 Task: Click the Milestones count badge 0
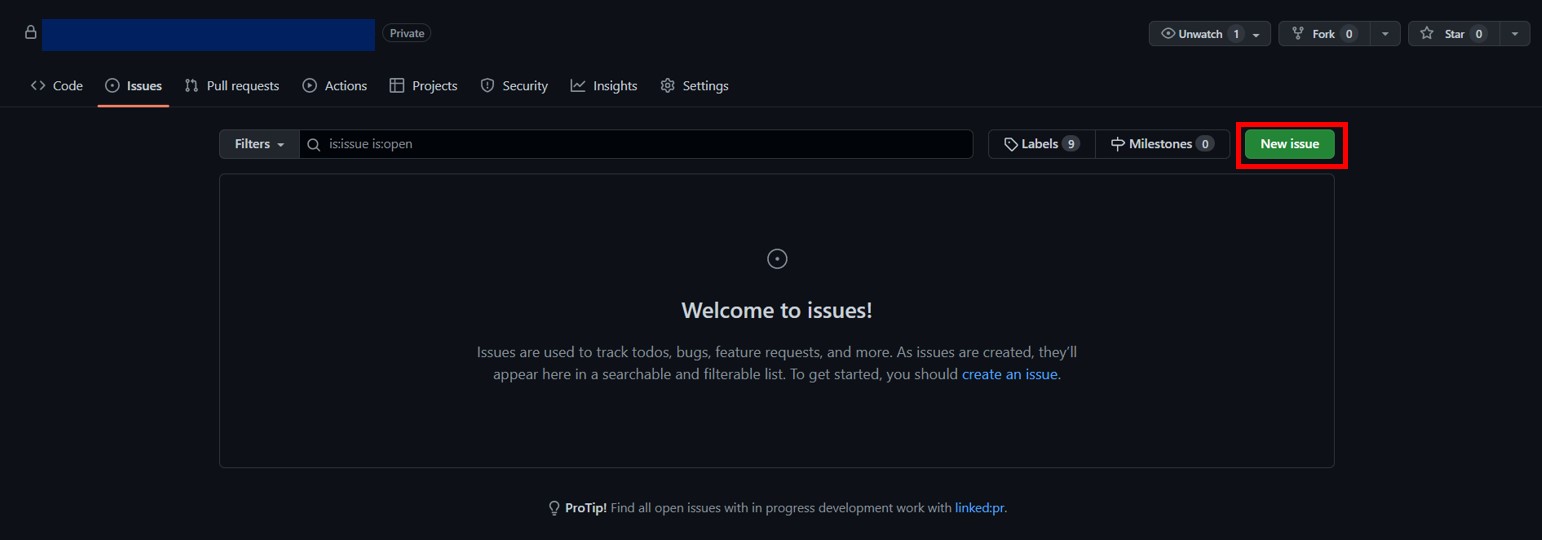pos(1205,144)
